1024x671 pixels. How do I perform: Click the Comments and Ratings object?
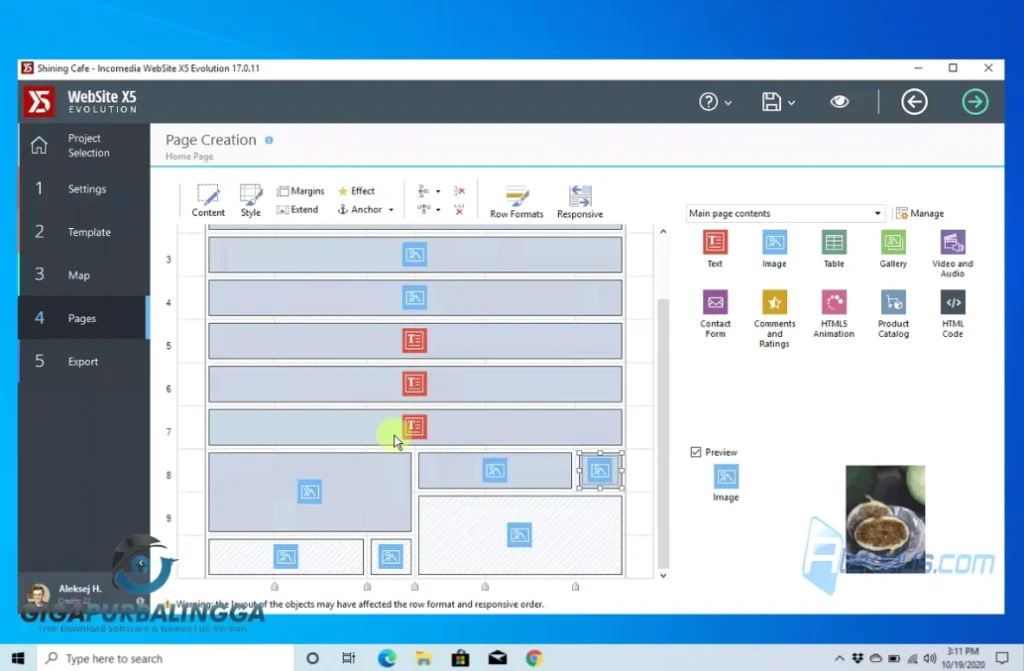[774, 302]
